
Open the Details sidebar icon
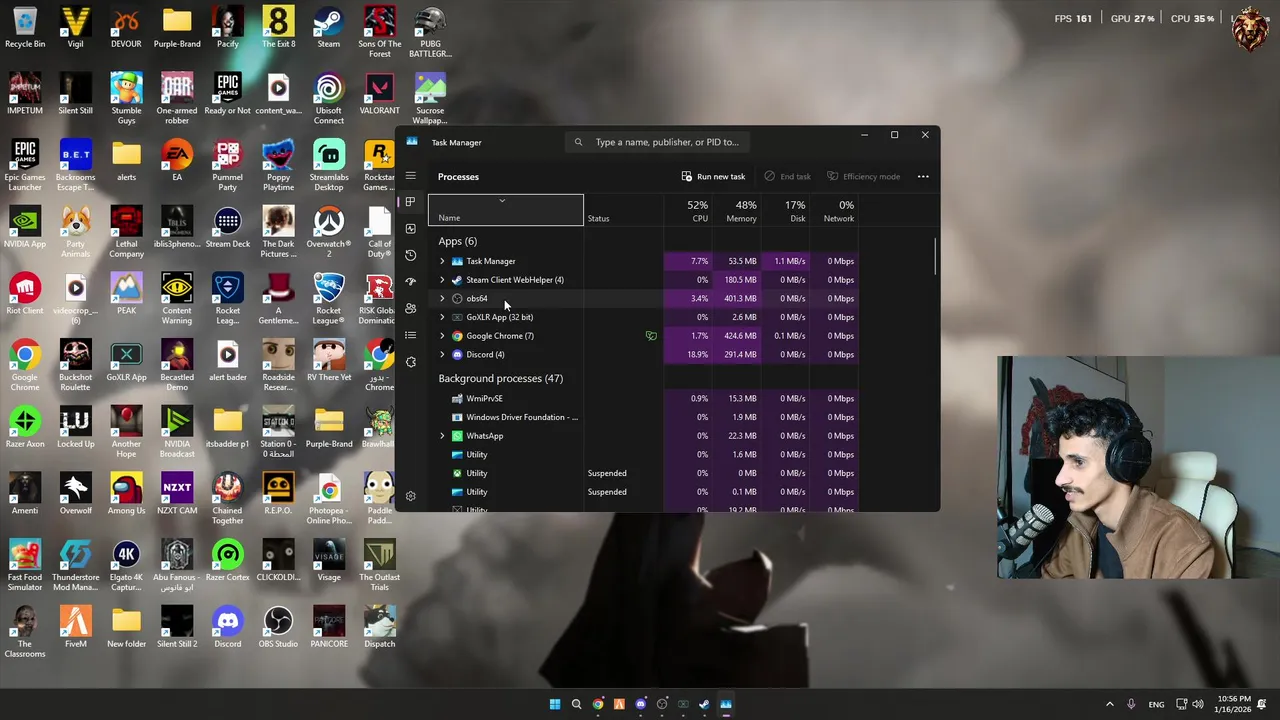[410, 335]
